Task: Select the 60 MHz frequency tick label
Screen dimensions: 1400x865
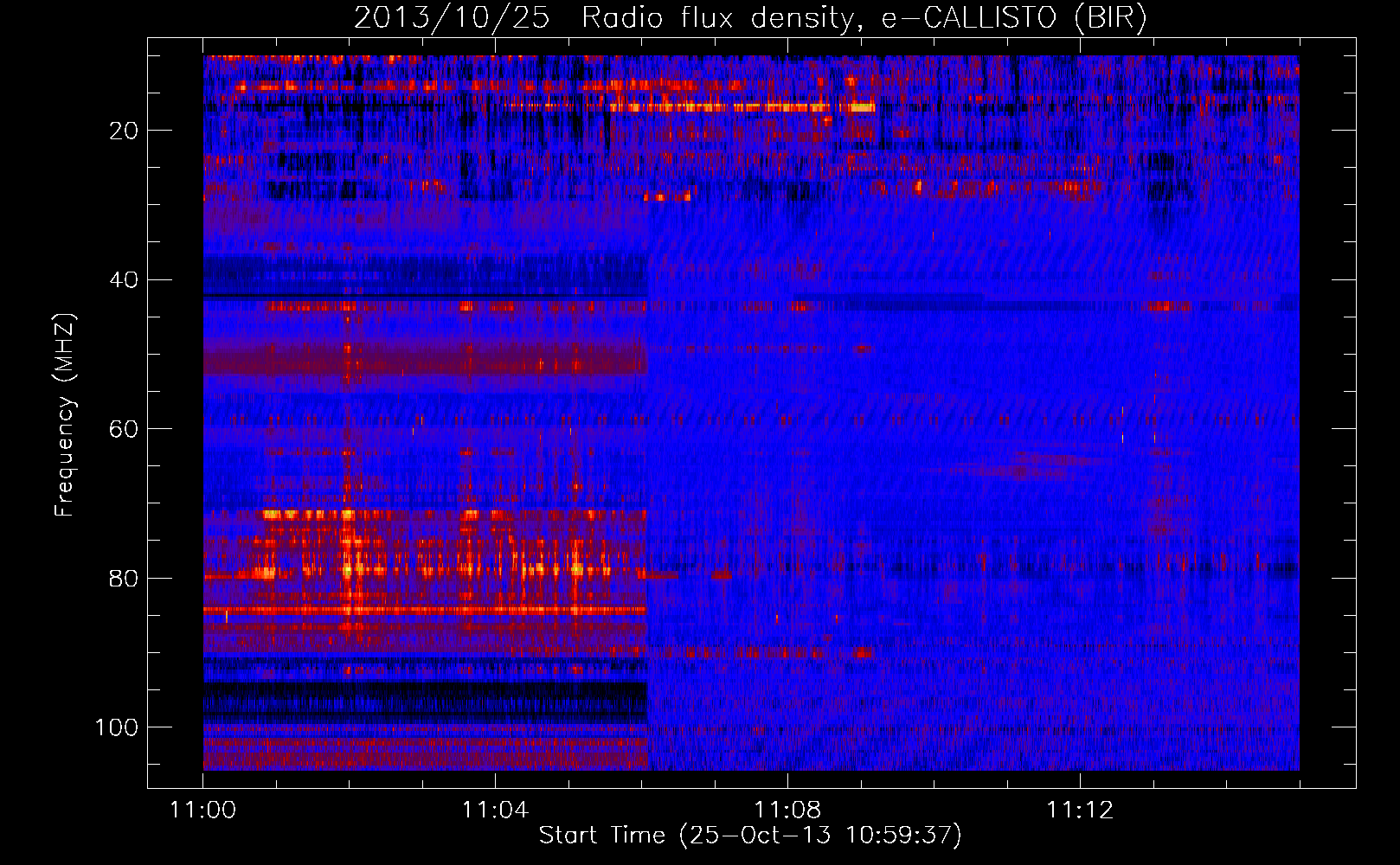Action: click(125, 429)
